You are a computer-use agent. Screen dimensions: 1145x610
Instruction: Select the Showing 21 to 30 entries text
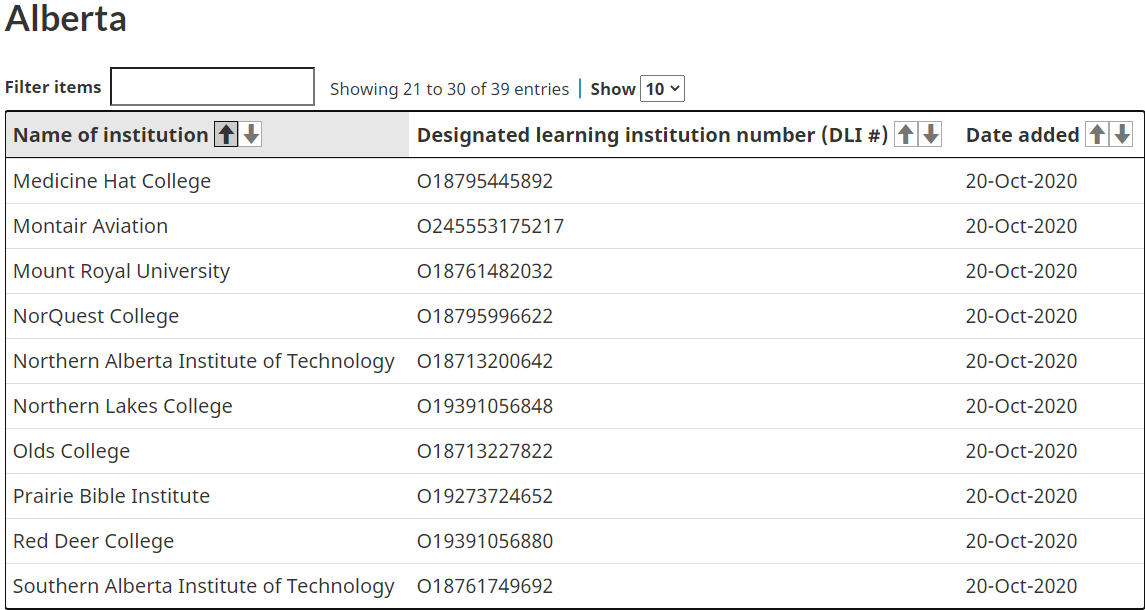[449, 89]
